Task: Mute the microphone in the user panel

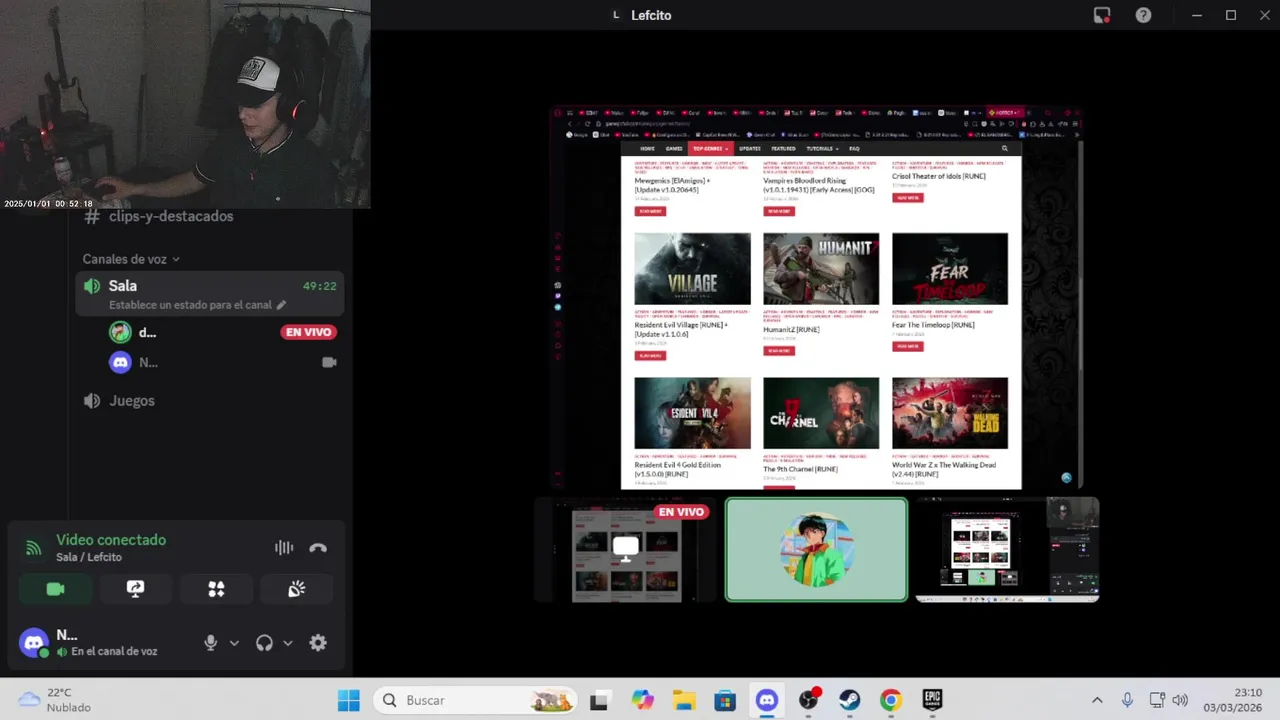Action: coord(210,643)
